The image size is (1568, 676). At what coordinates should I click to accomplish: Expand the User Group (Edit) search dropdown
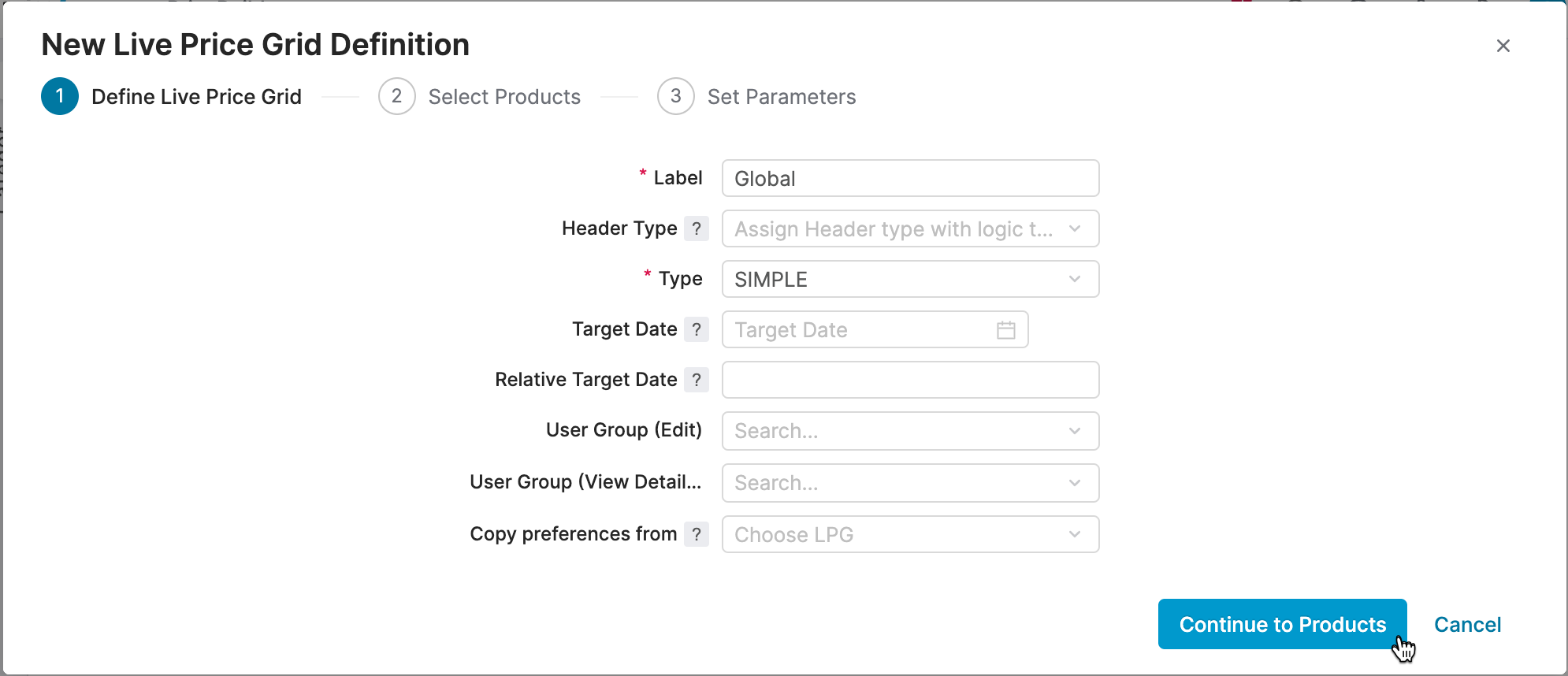pyautogui.click(x=909, y=431)
